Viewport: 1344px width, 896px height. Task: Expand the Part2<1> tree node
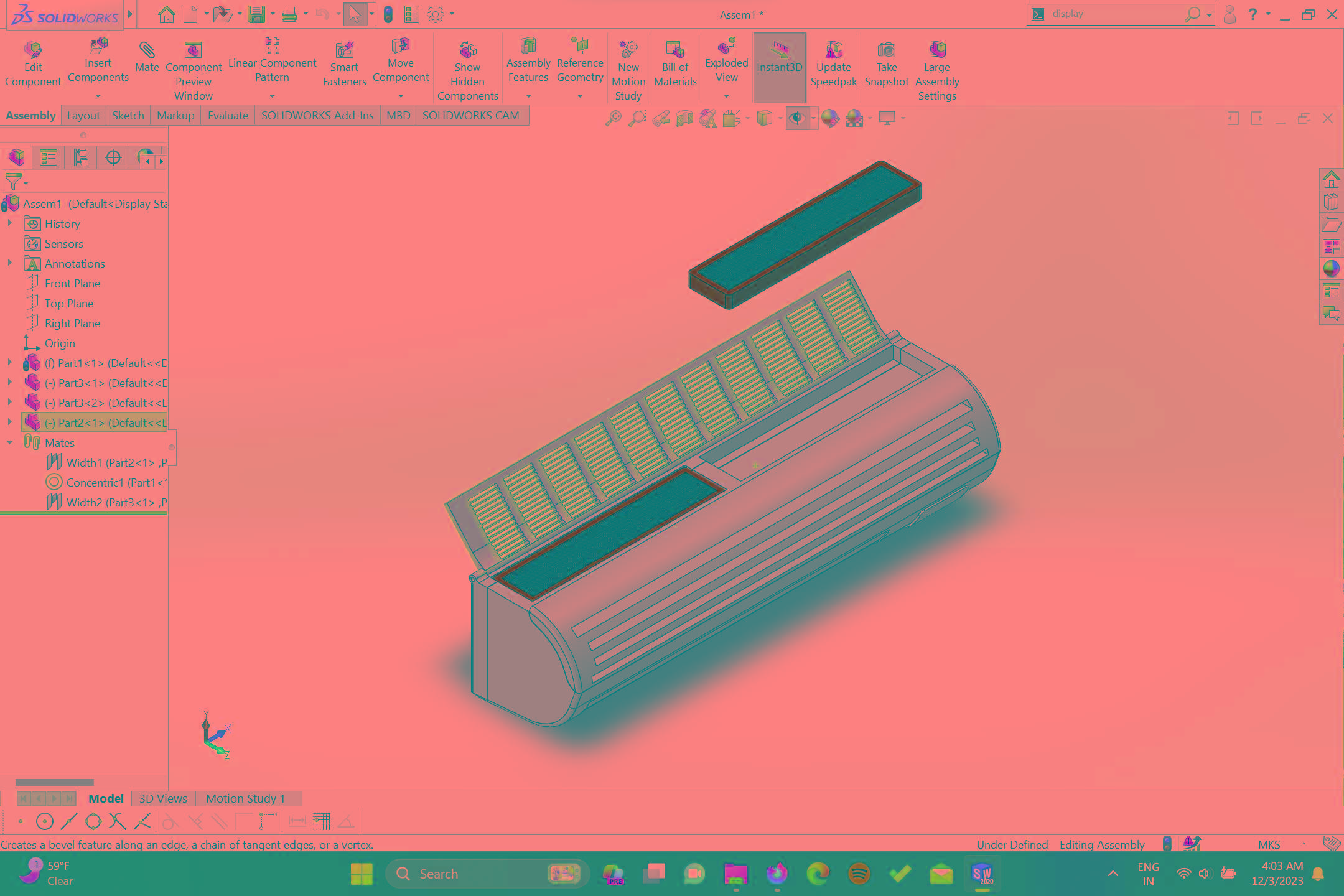coord(10,422)
